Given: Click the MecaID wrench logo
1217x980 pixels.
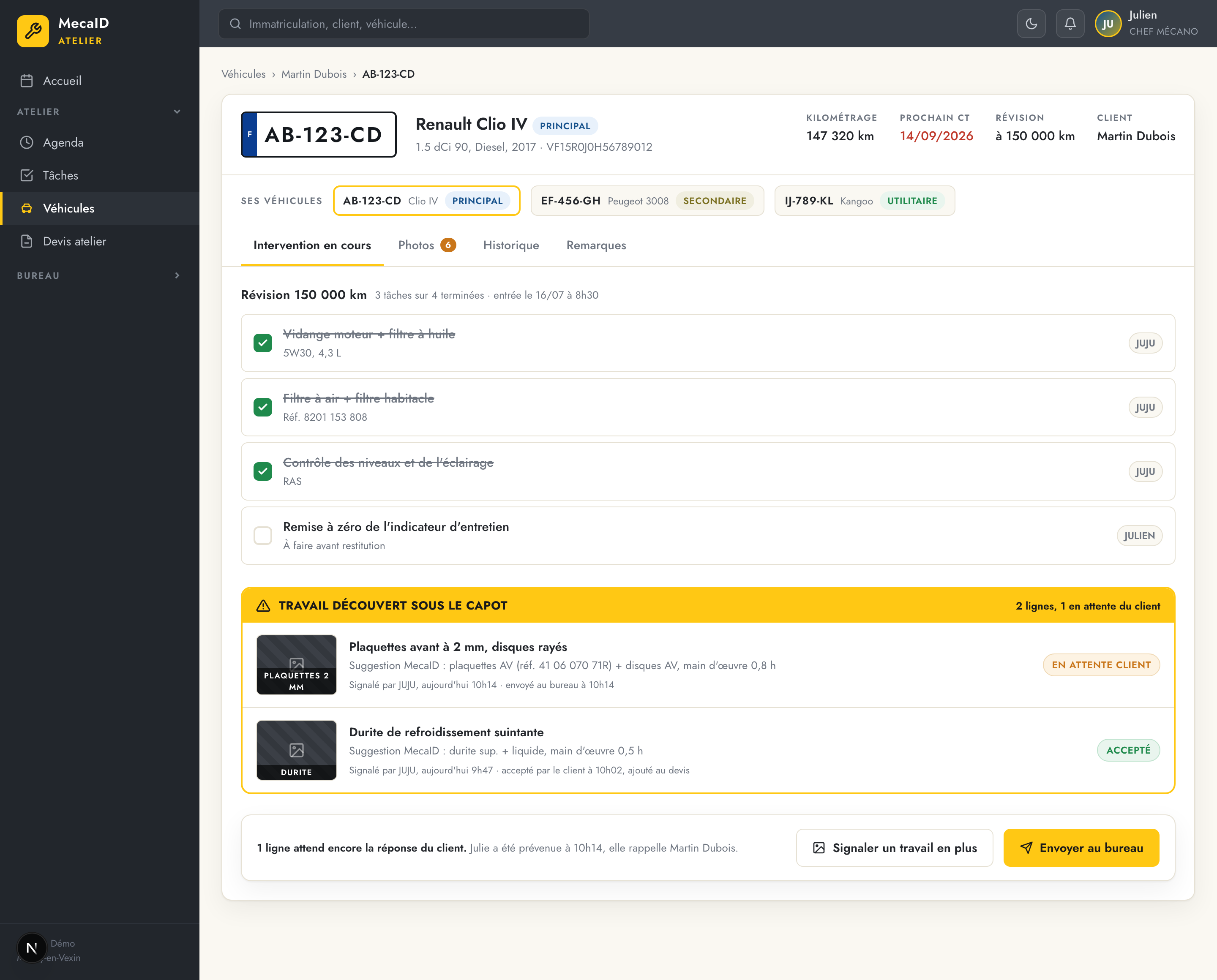Looking at the screenshot, I should (33, 31).
